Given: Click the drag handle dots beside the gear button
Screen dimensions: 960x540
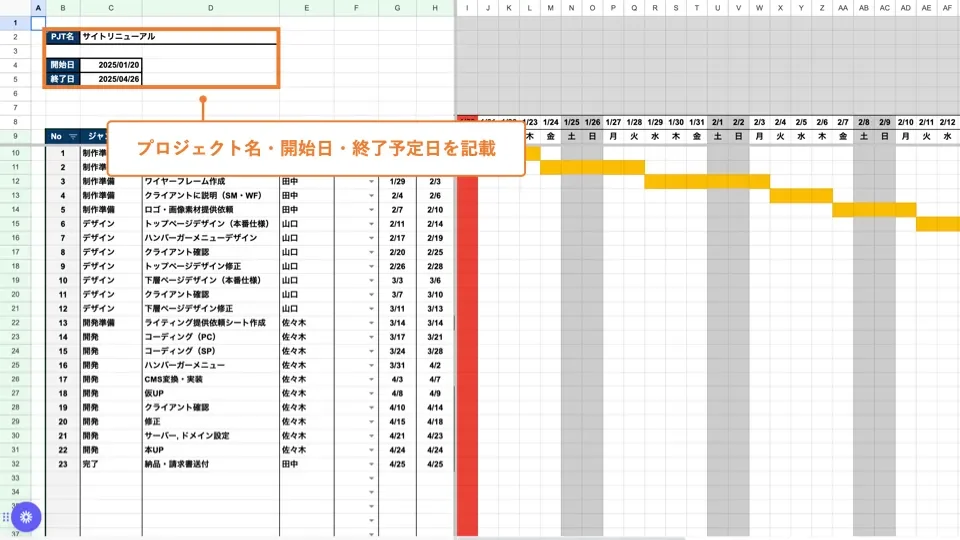Looking at the screenshot, I should (x=6, y=517).
